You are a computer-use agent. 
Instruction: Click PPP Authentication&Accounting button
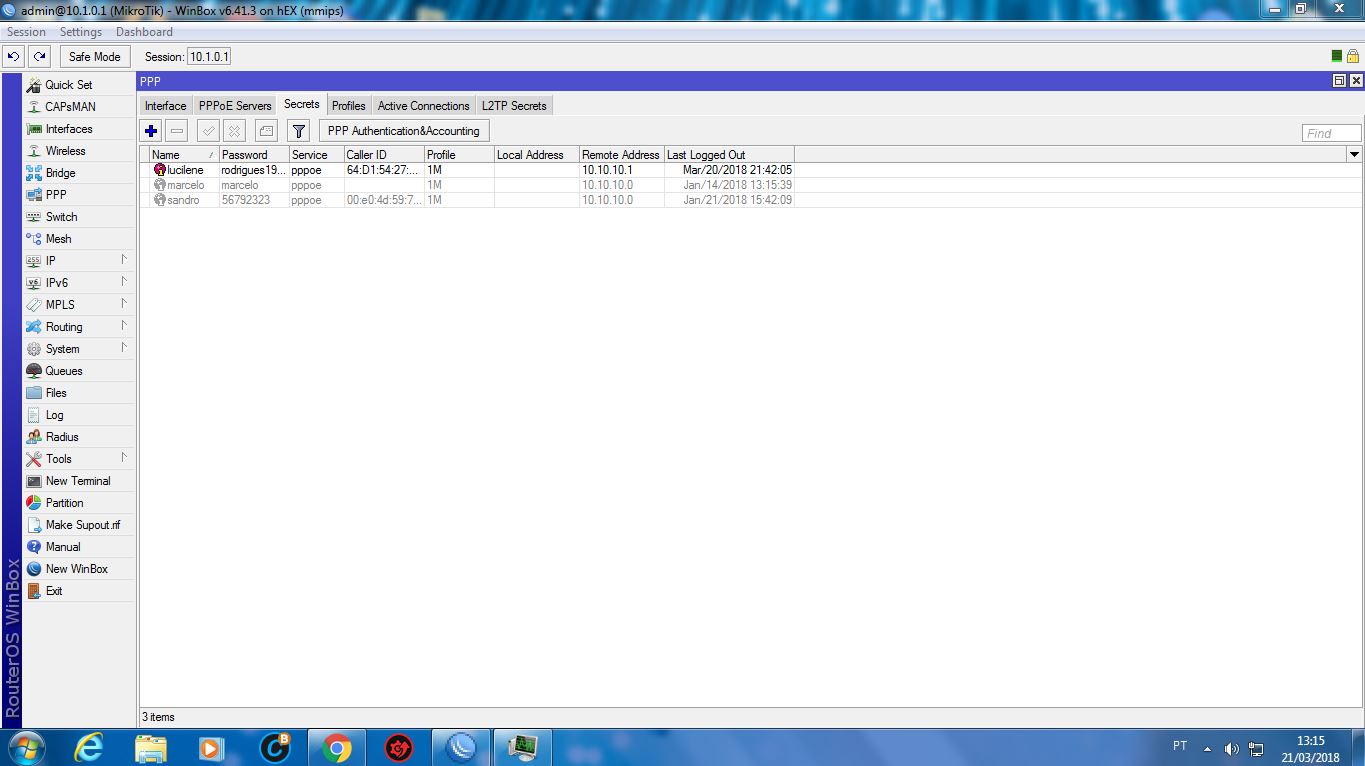tap(404, 131)
